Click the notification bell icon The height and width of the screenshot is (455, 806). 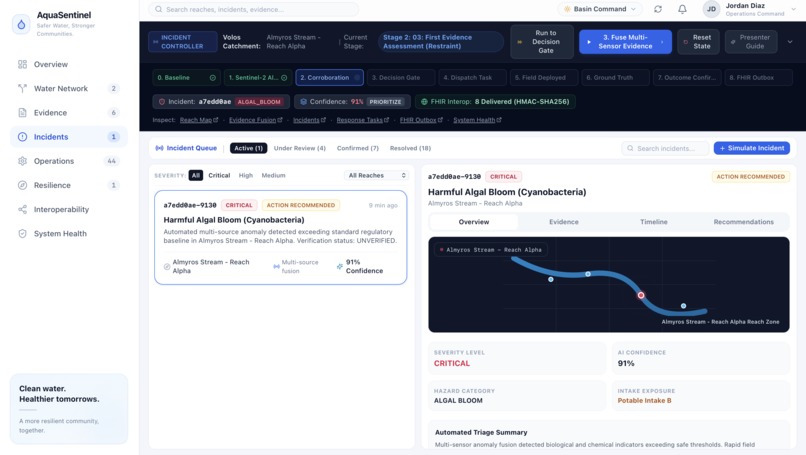[682, 9]
